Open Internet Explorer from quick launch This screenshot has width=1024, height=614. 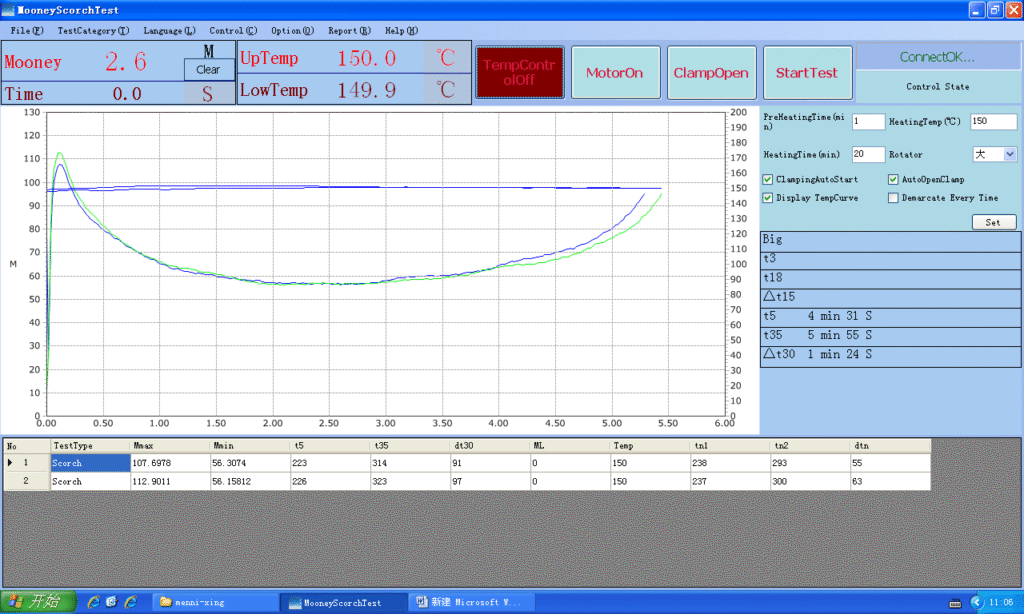(x=93, y=602)
